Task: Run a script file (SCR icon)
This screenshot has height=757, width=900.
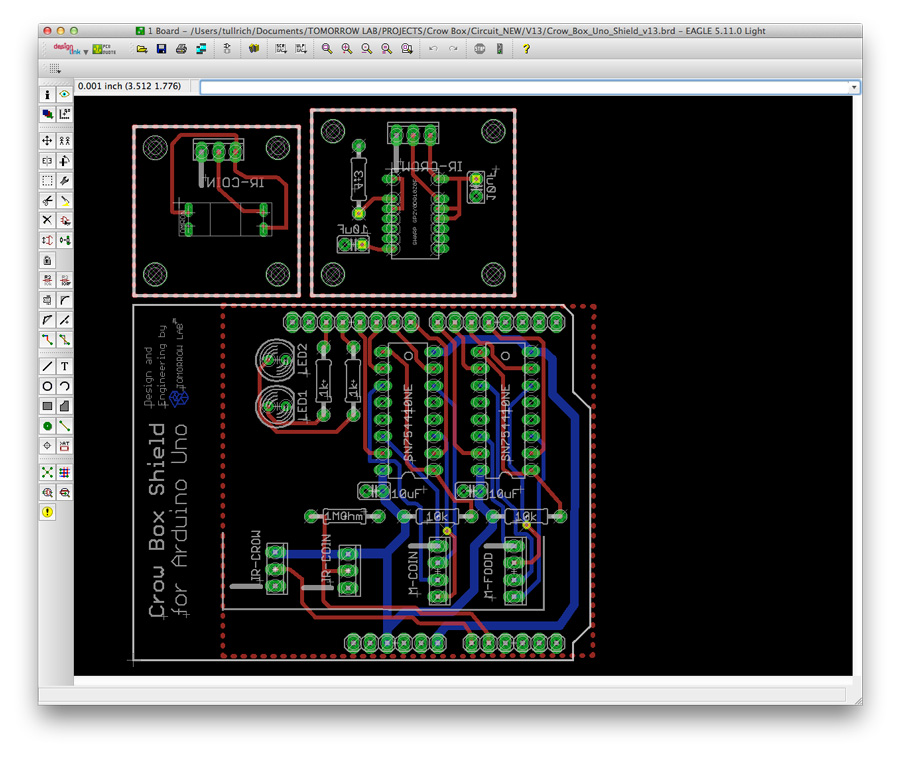Action: click(x=281, y=49)
